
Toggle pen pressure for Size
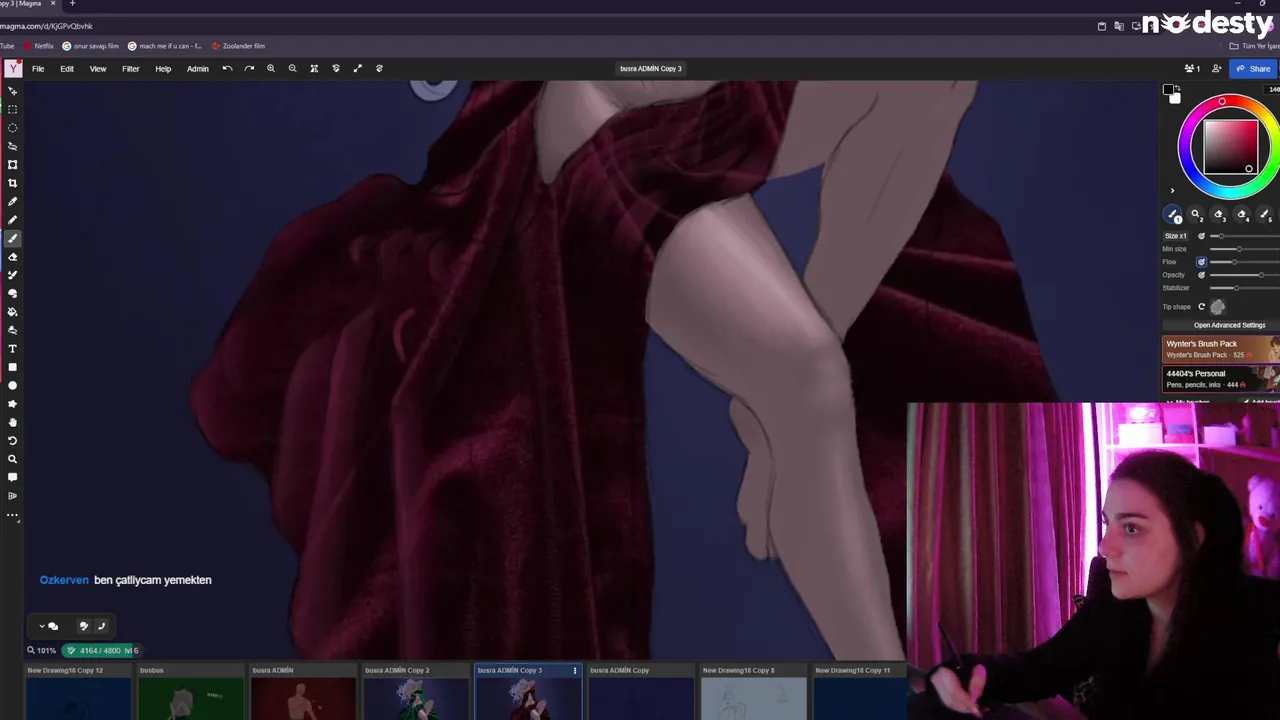pos(1202,236)
